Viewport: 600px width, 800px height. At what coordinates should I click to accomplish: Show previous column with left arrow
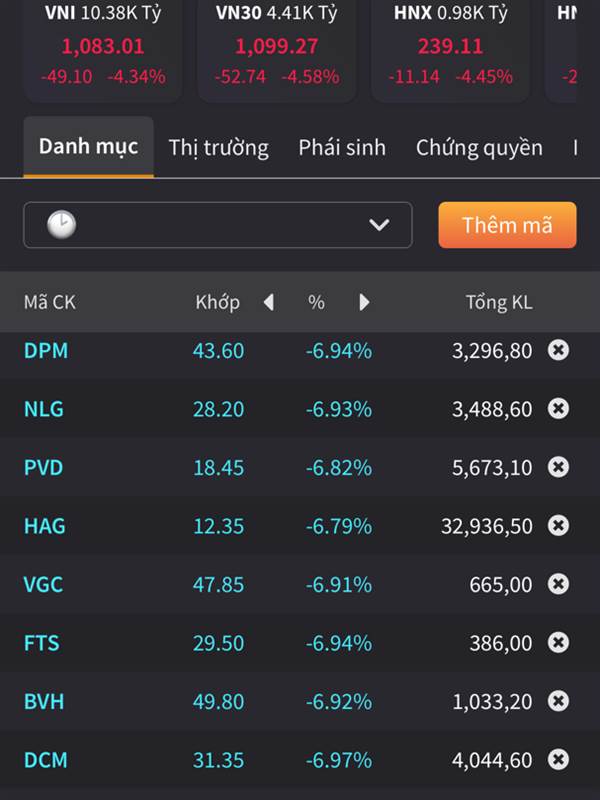[269, 303]
